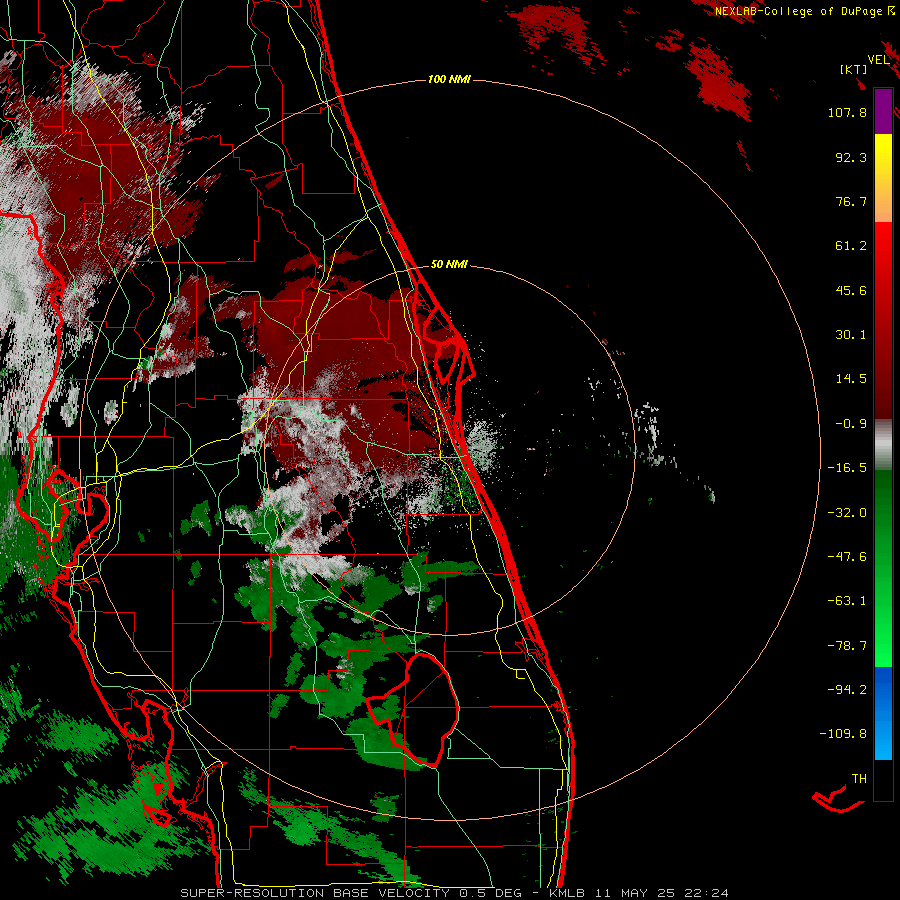Click the [KT] units label
Image resolution: width=900 pixels, height=900 pixels.
point(853,69)
